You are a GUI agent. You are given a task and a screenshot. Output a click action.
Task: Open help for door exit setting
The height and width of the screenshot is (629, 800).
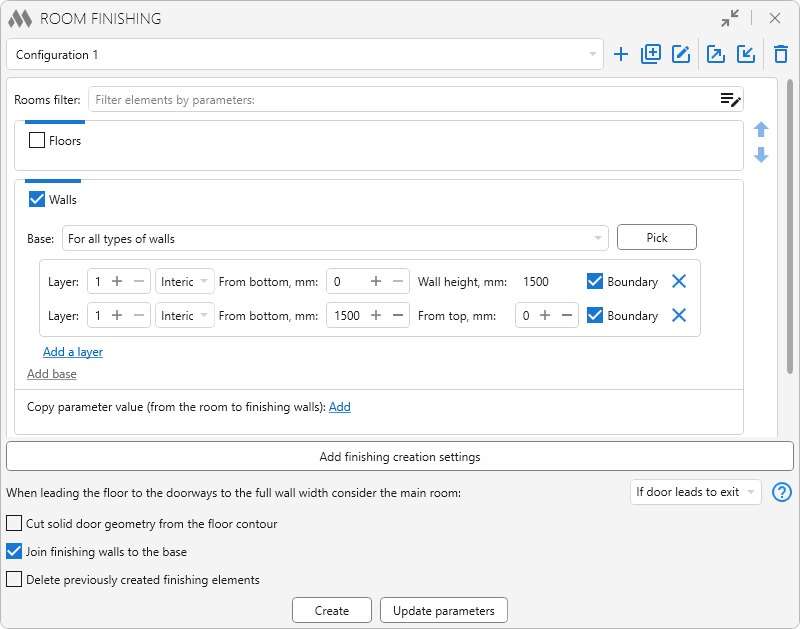pos(782,492)
